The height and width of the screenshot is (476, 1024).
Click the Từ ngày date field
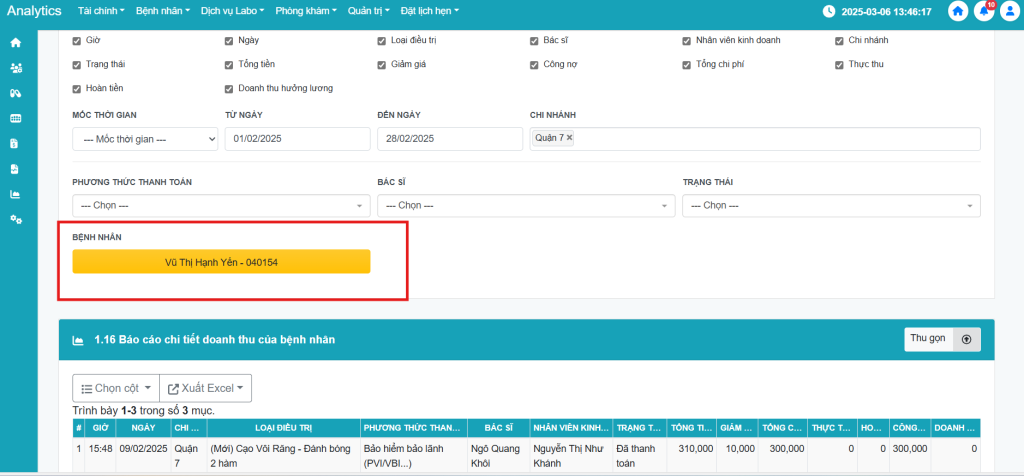click(x=297, y=139)
